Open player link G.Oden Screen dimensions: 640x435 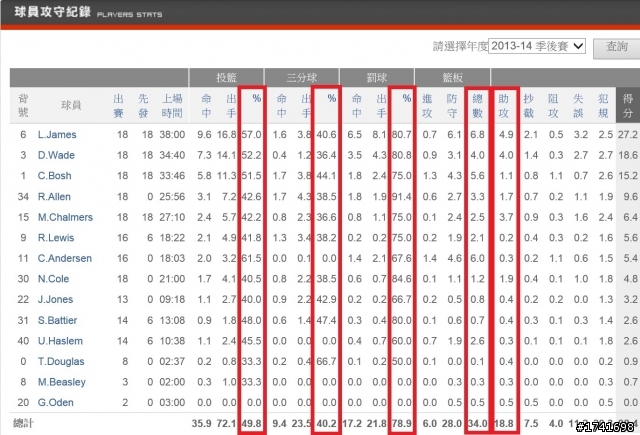(56, 403)
